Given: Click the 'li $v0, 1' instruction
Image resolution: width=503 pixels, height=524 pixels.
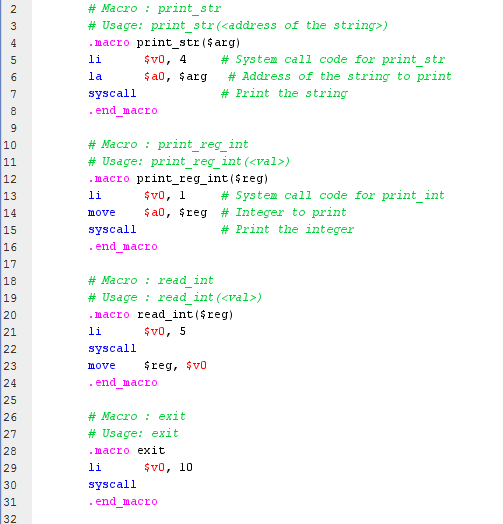Looking at the screenshot, I should point(137,196).
